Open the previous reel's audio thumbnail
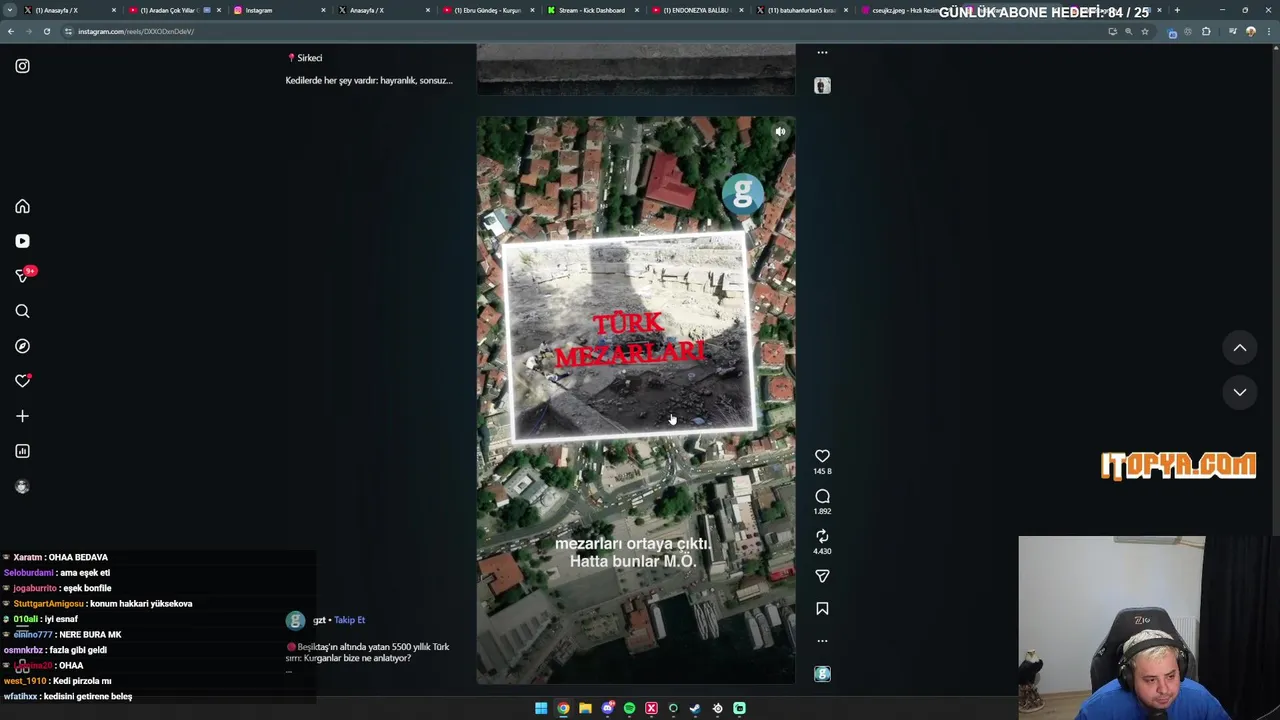The height and width of the screenshot is (720, 1280). (x=822, y=86)
